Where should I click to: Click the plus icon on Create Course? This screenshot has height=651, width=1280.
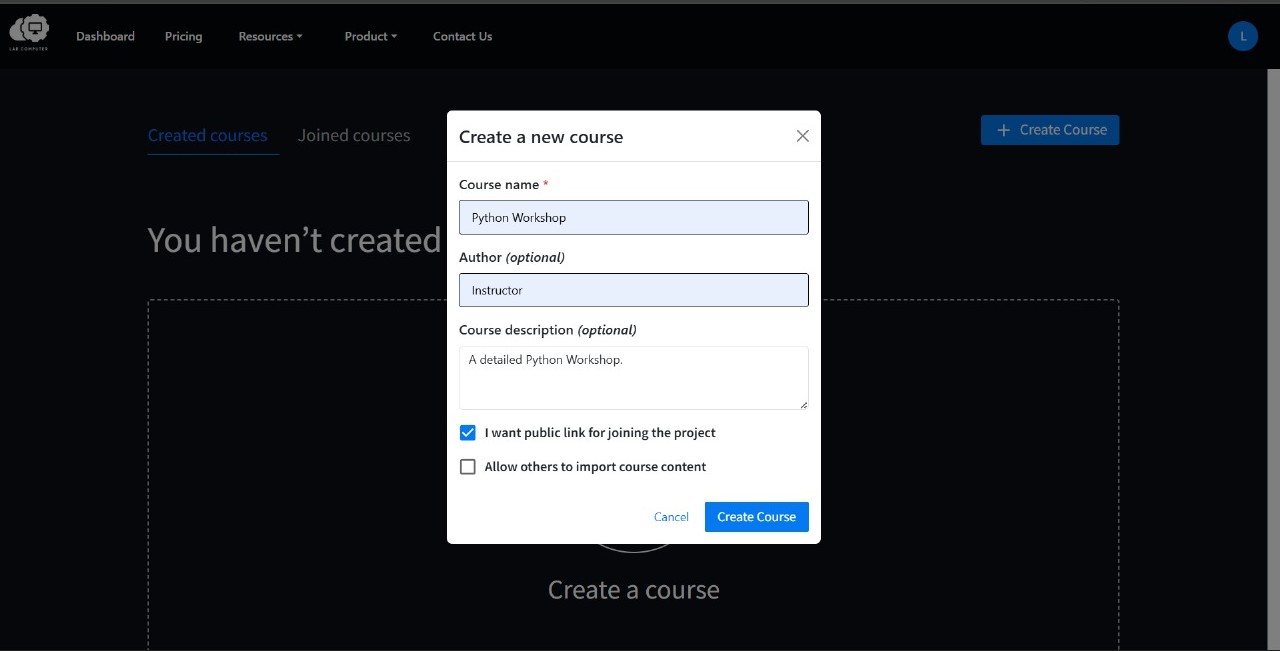(x=1004, y=130)
